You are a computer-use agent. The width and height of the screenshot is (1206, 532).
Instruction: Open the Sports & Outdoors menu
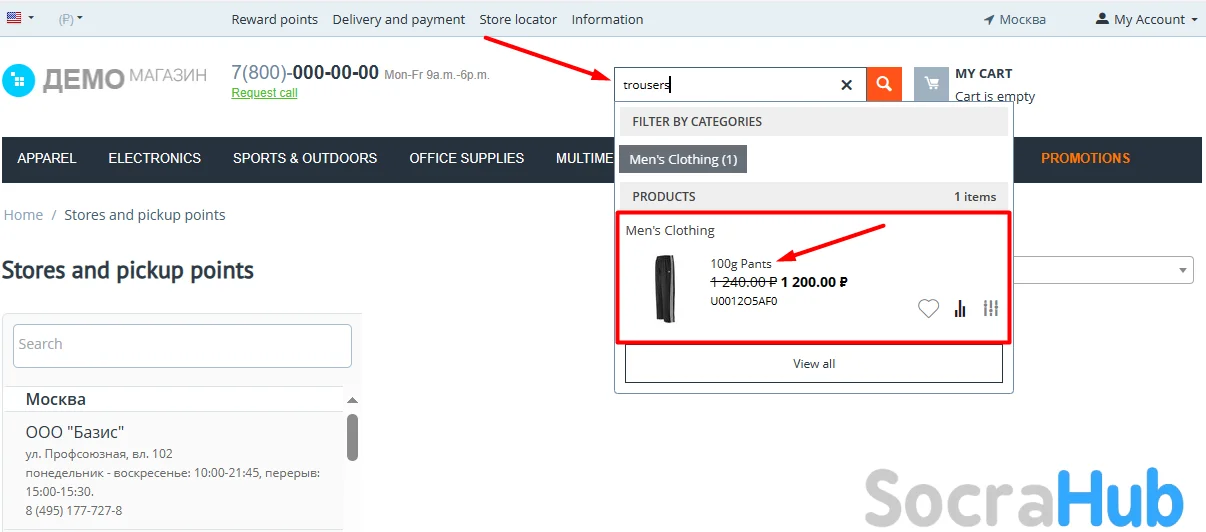pyautogui.click(x=305, y=158)
